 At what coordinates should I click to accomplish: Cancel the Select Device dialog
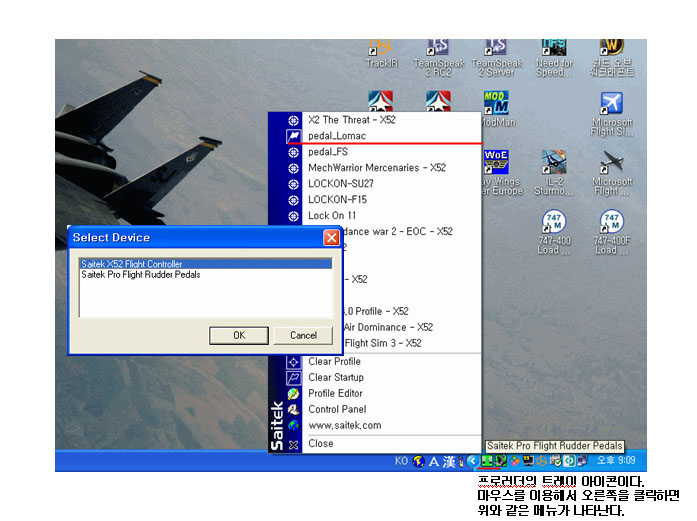(303, 335)
